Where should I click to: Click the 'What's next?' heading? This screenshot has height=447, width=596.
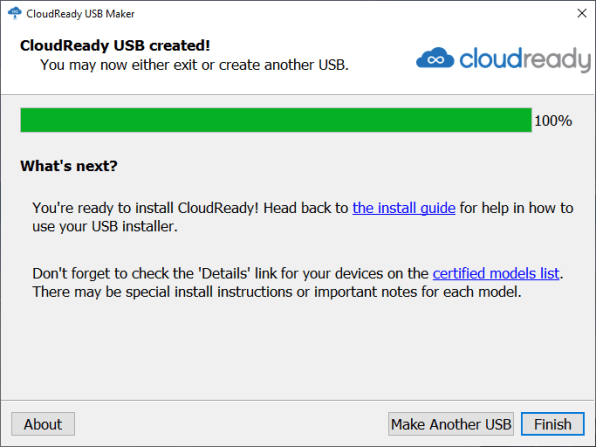click(69, 166)
